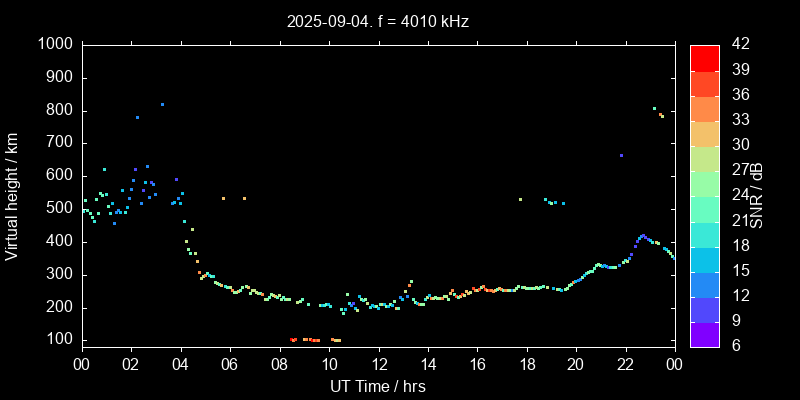
Task: Click the 100 km height tick label
Action: [58, 341]
